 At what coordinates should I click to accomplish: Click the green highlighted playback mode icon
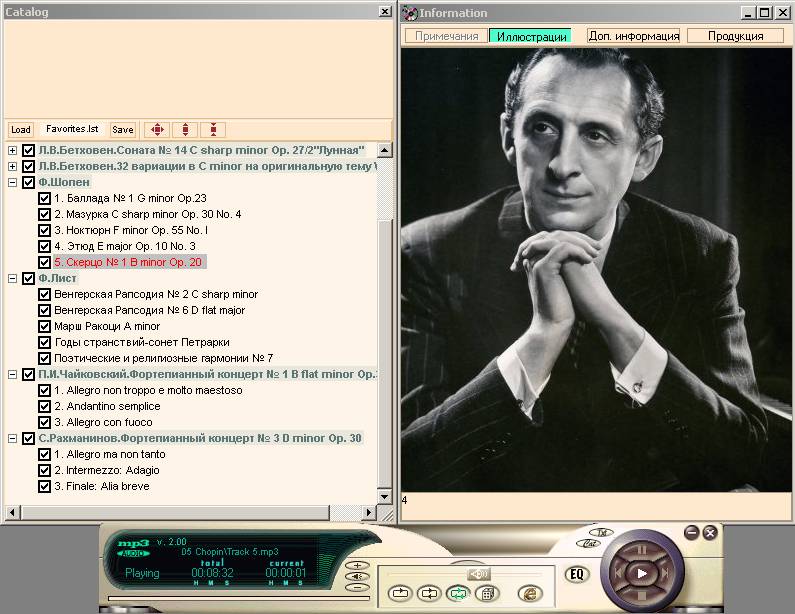click(x=457, y=593)
